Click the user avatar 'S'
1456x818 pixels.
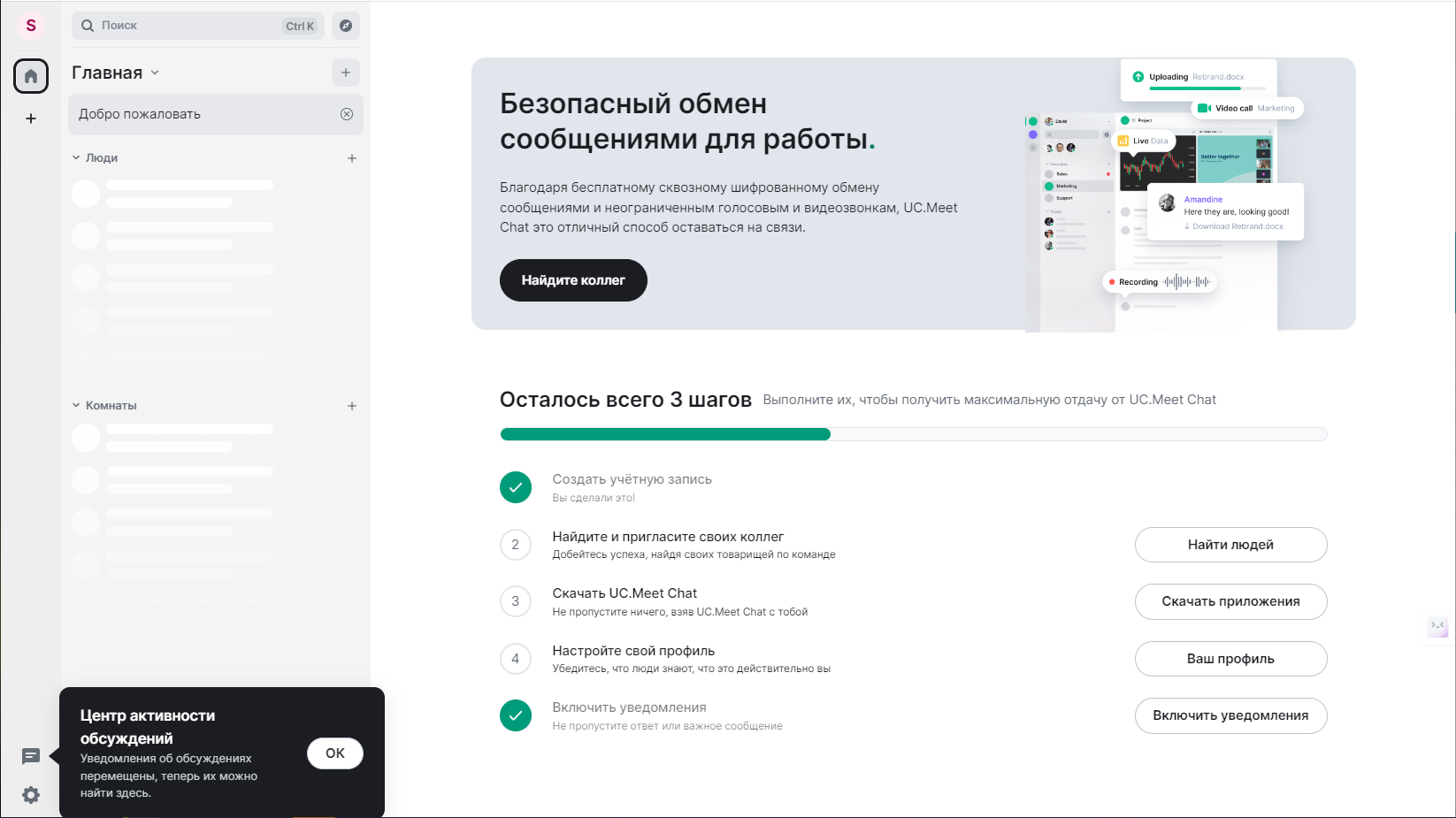pos(31,26)
